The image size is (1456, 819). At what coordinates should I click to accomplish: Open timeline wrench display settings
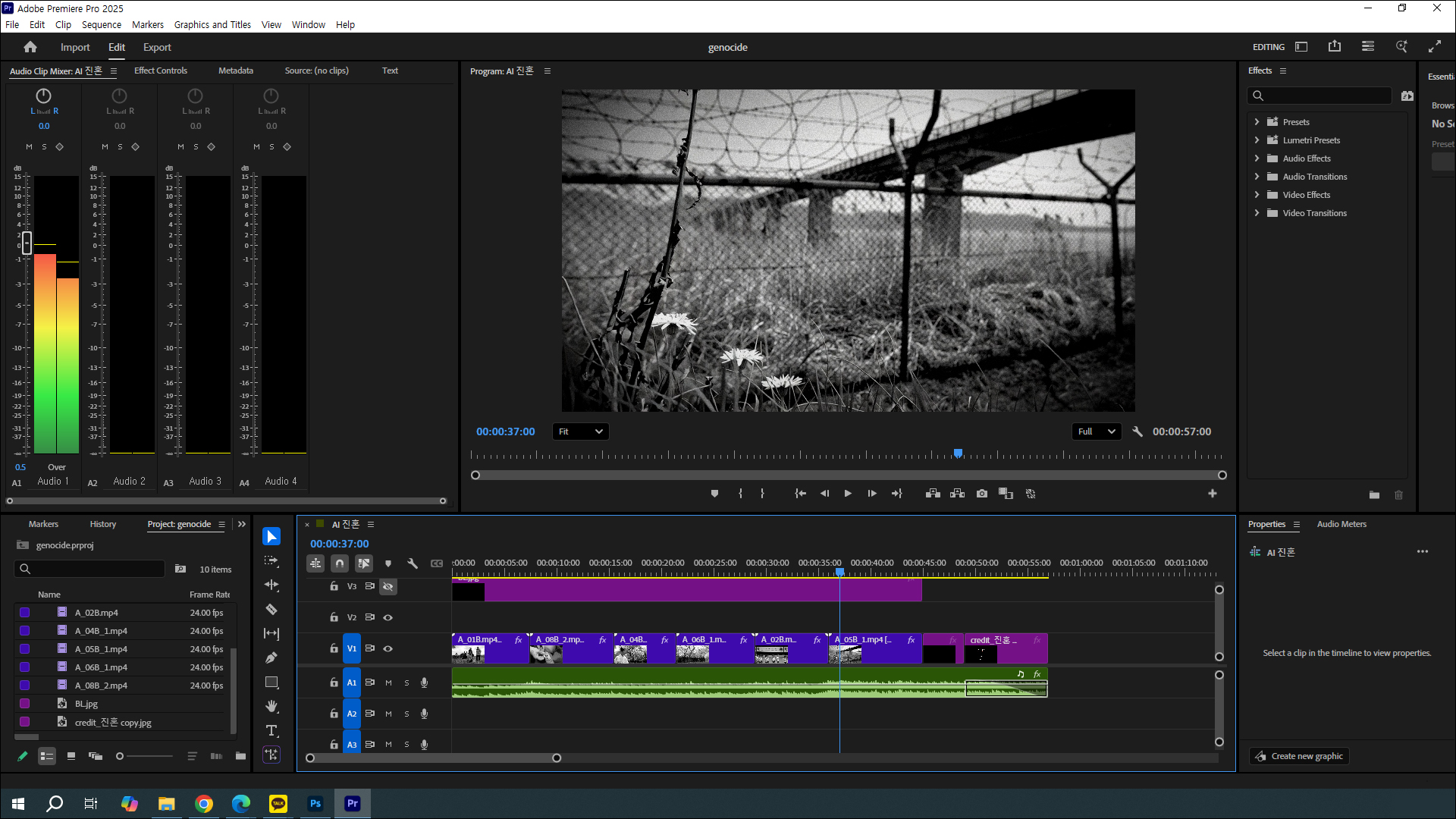tap(413, 563)
